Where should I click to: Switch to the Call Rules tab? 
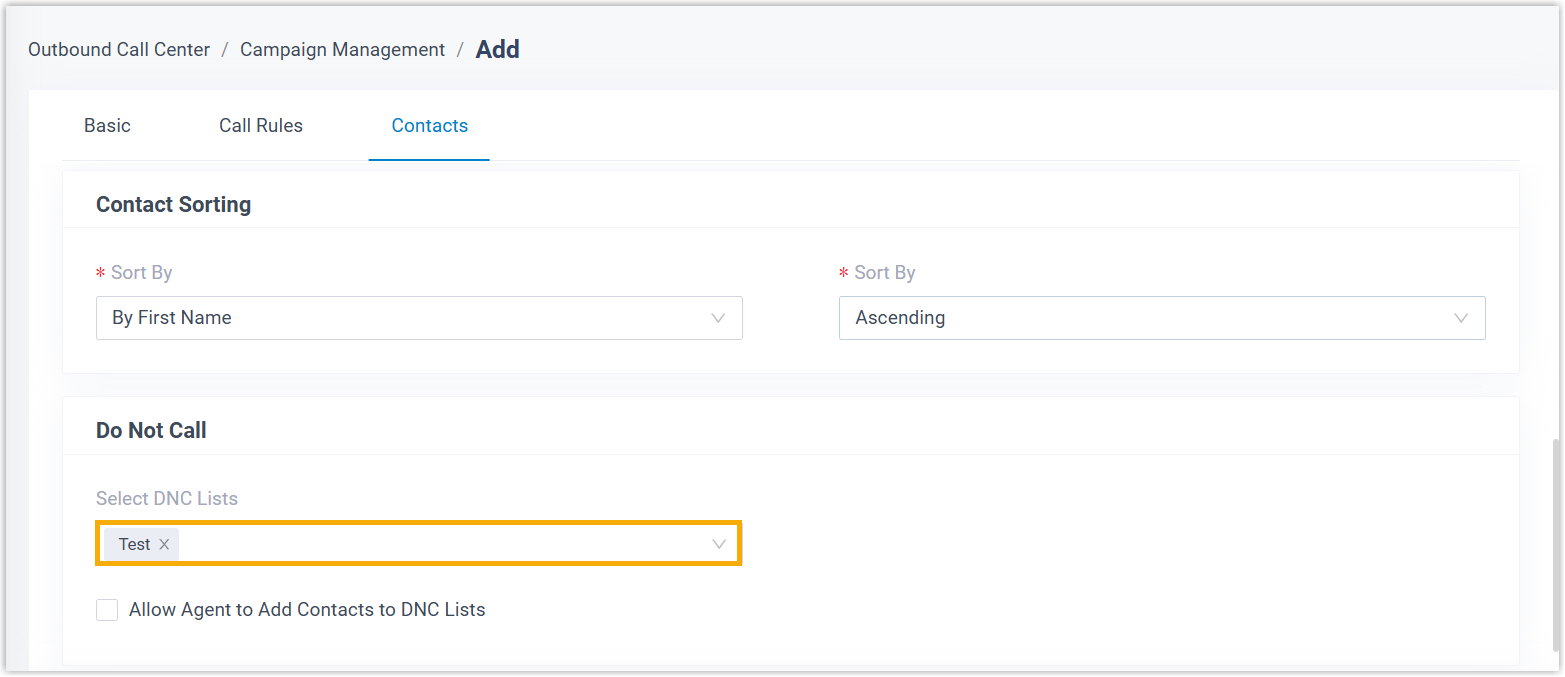pyautogui.click(x=261, y=126)
